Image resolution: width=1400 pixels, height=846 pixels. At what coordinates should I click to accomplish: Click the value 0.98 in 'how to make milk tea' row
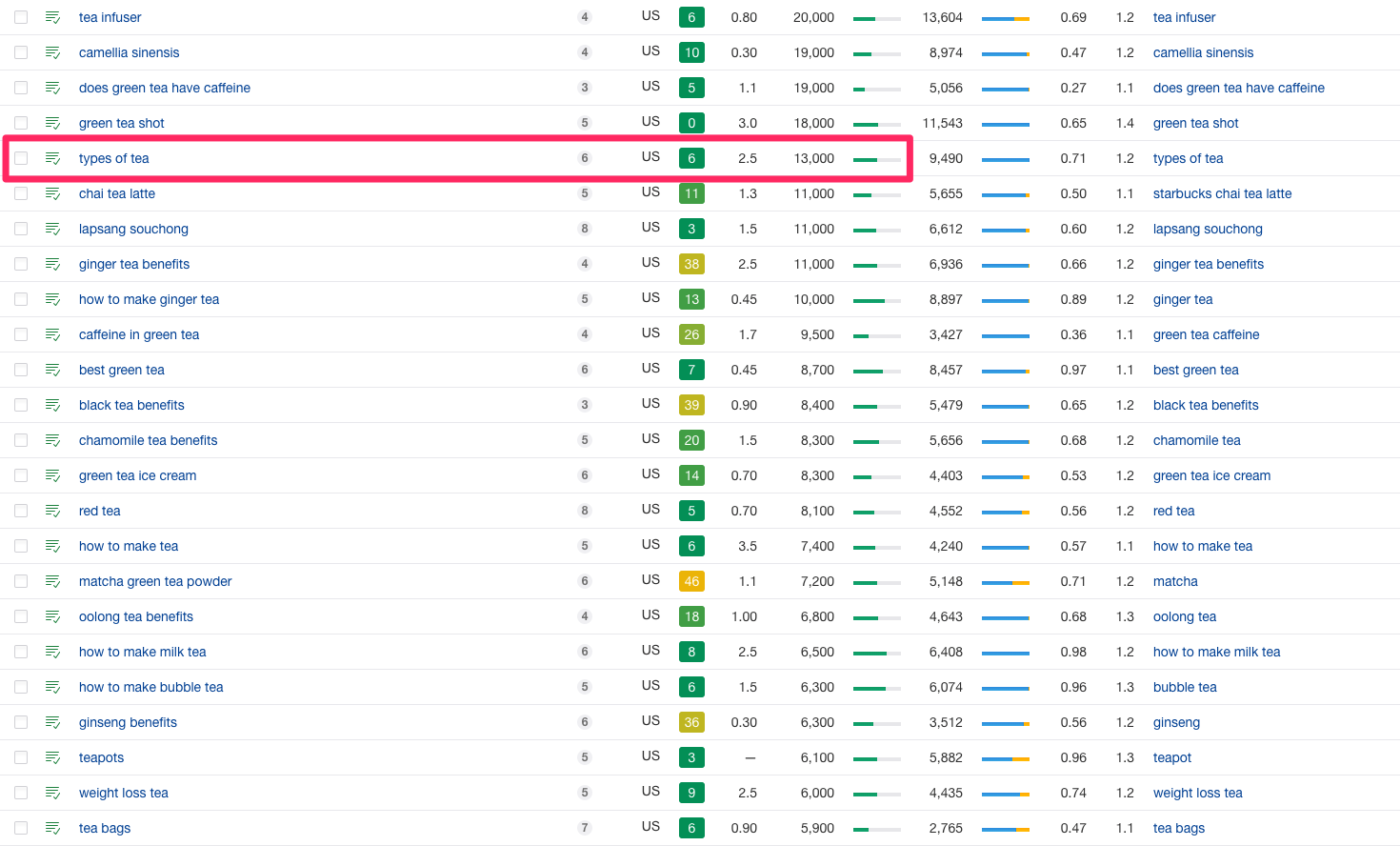tap(1073, 652)
